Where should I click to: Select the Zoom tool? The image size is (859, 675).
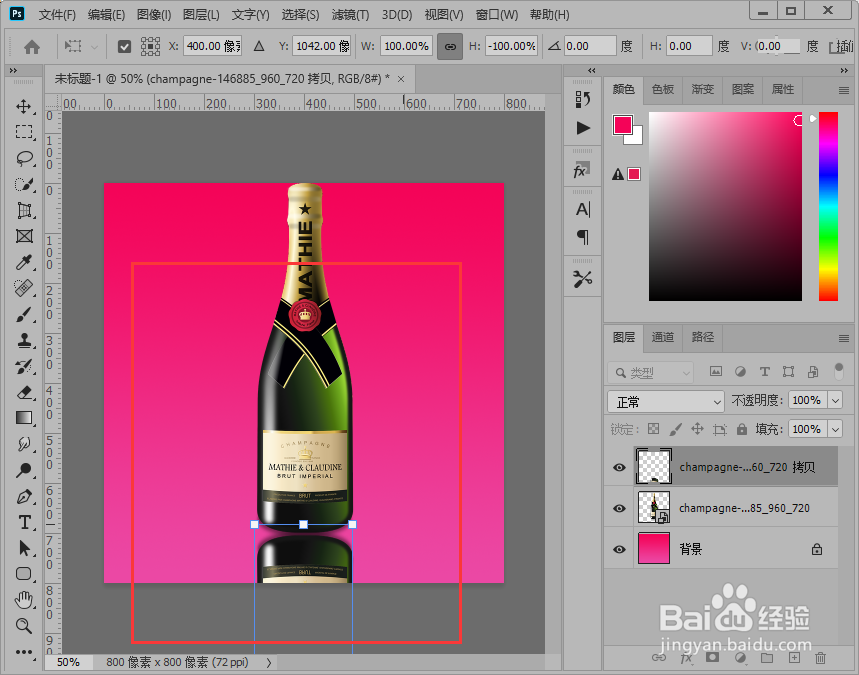[24, 626]
